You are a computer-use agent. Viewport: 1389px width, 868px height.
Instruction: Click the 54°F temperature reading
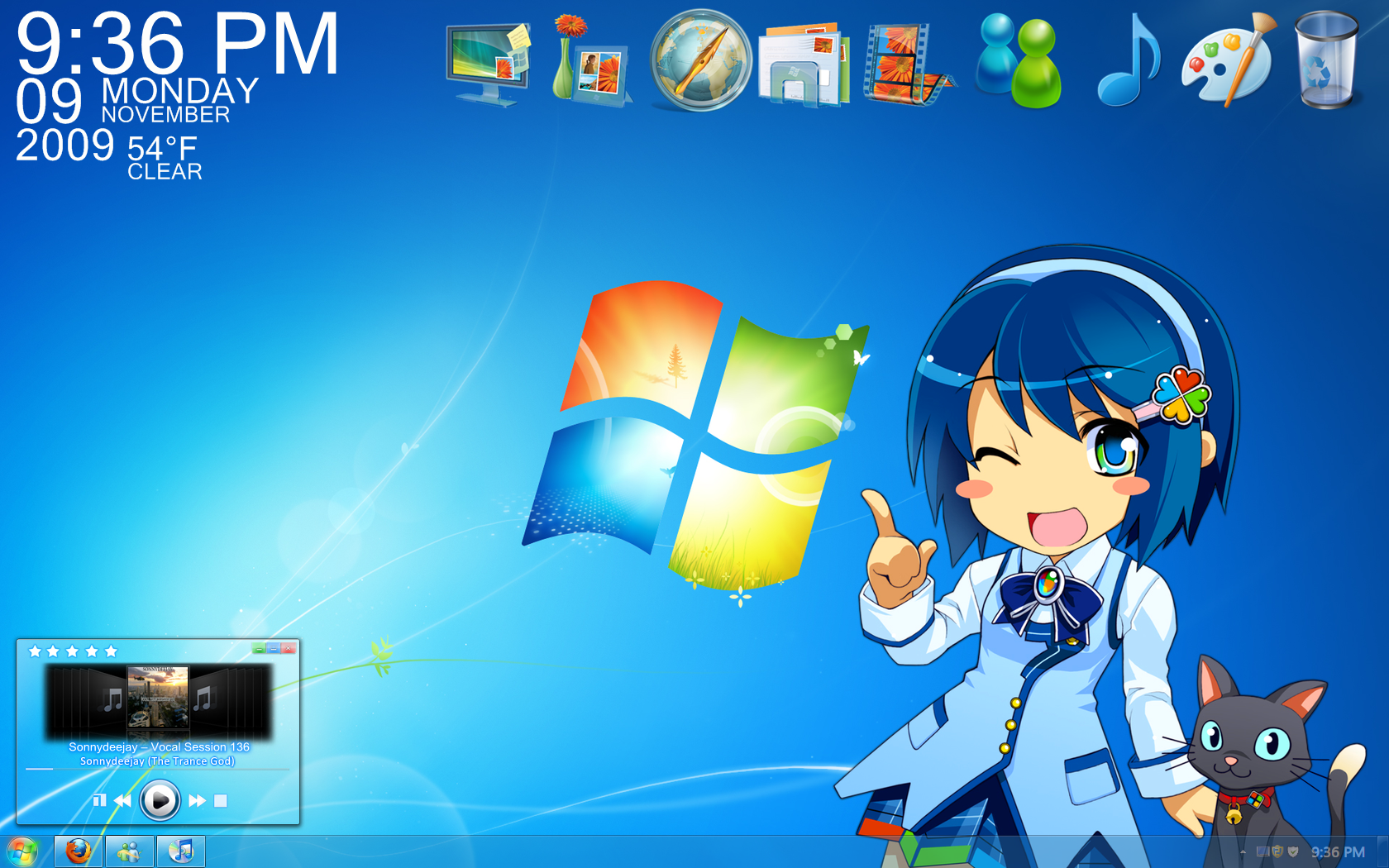tap(162, 149)
